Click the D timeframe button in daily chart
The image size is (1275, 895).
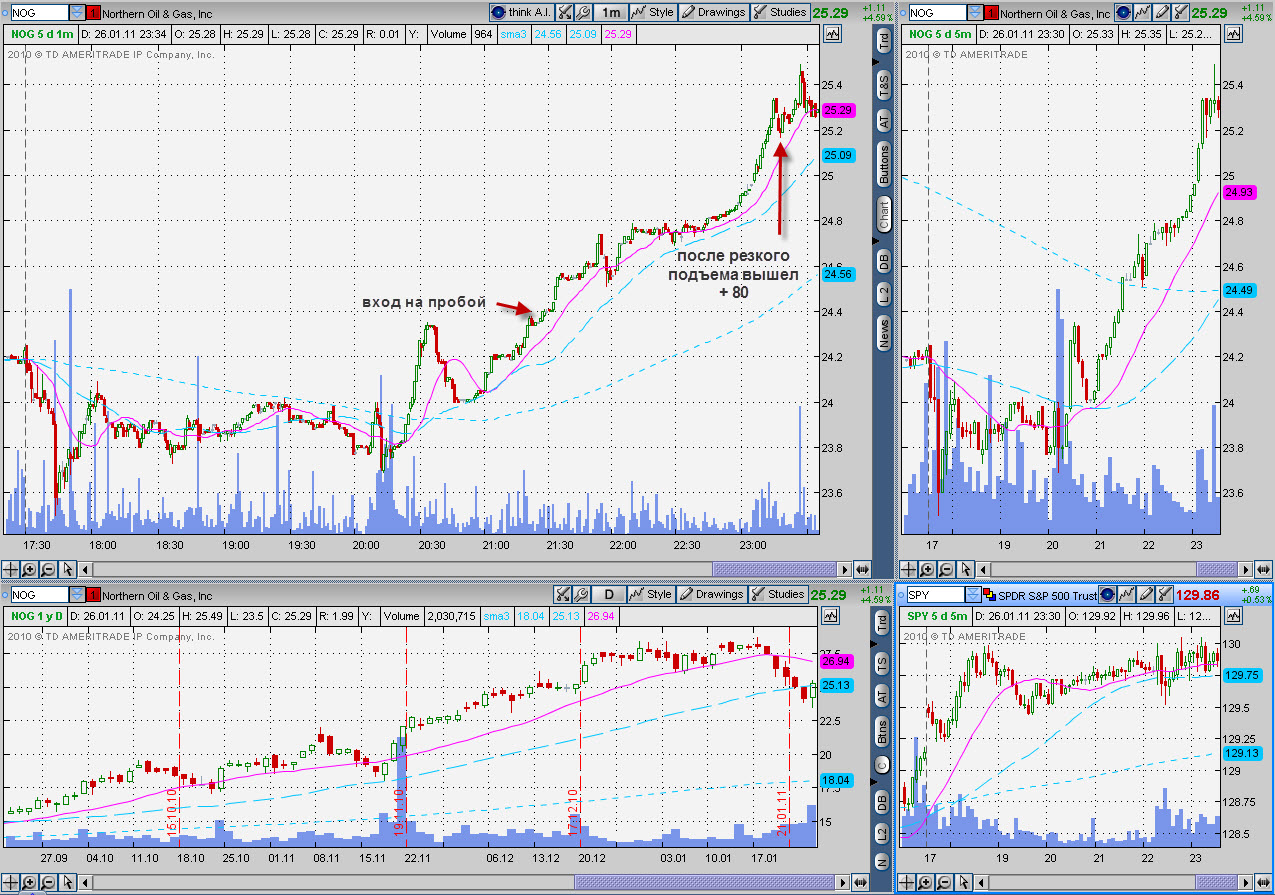(607, 594)
